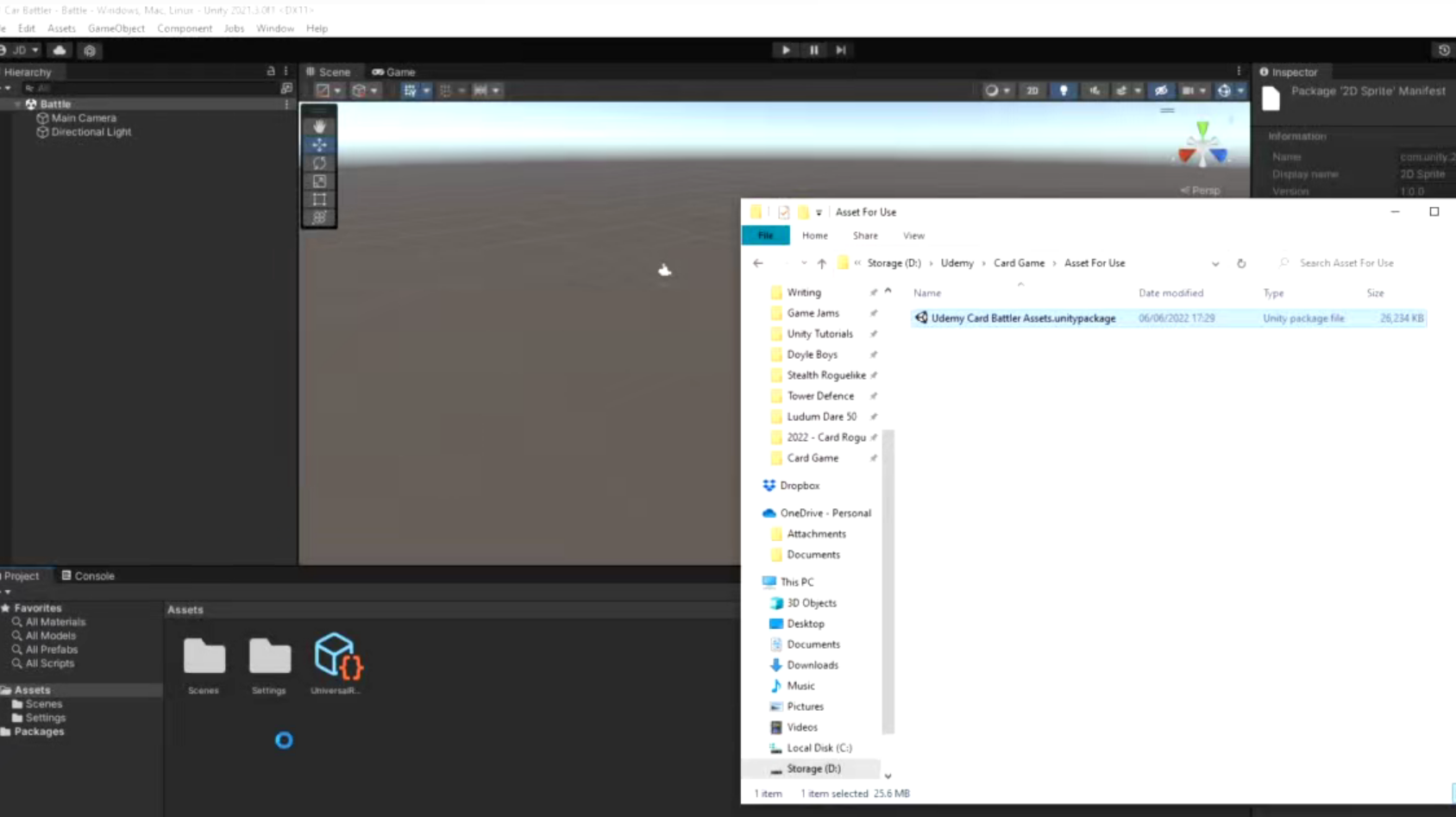Go up one folder in Explorer
1456x817 pixels.
[821, 263]
